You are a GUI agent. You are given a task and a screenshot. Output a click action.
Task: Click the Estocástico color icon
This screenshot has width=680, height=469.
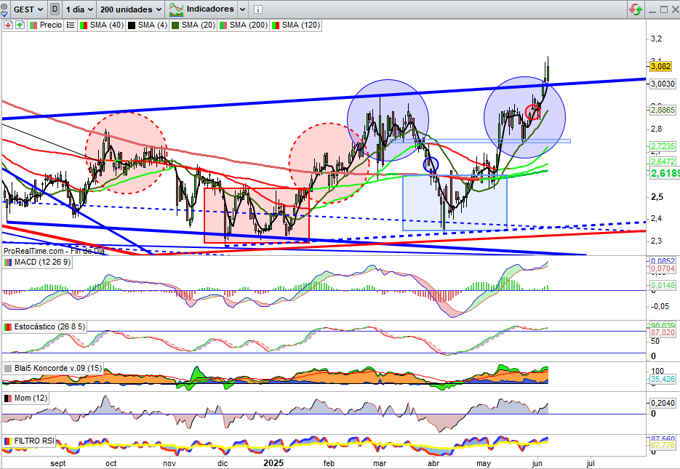point(8,327)
